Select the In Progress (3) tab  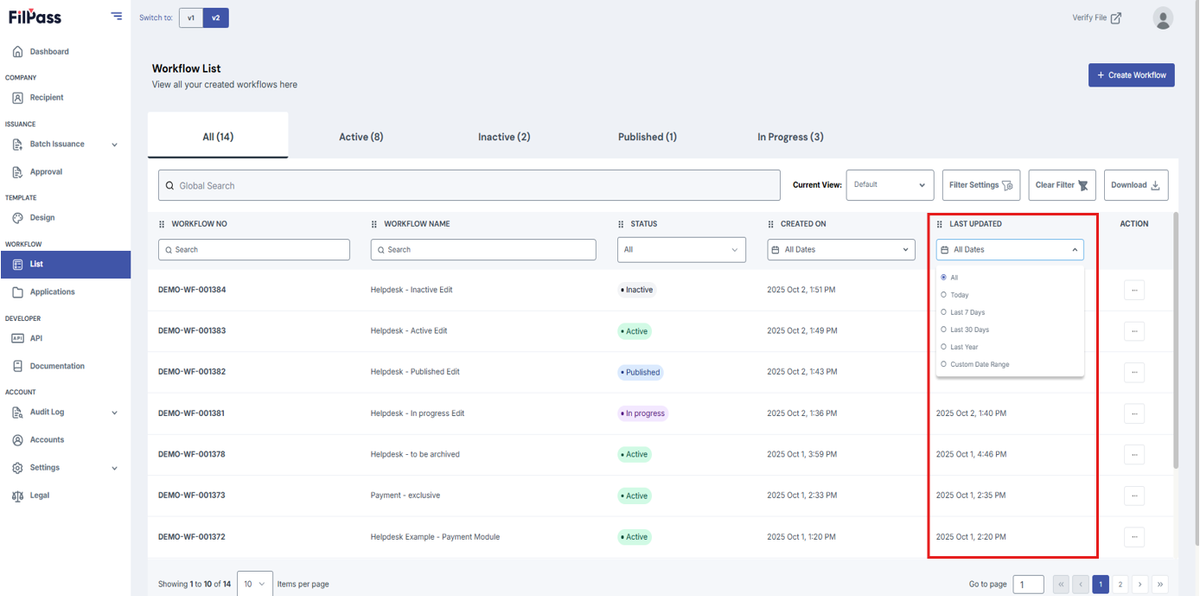point(790,137)
